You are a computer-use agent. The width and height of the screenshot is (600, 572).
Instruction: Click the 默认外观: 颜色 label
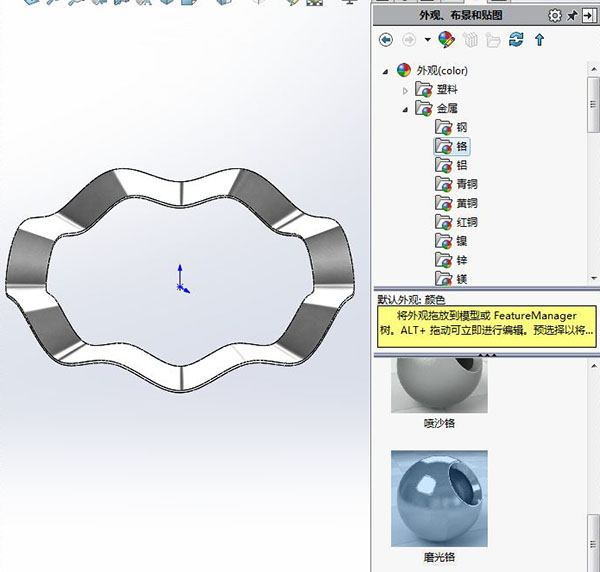[411, 300]
